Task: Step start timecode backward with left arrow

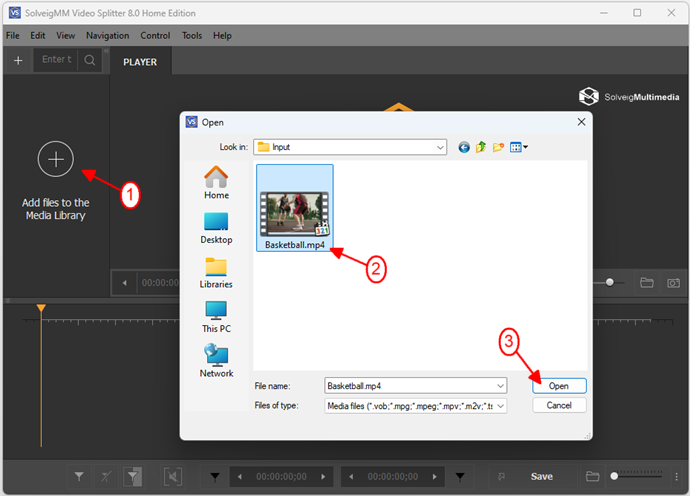Action: coord(240,476)
